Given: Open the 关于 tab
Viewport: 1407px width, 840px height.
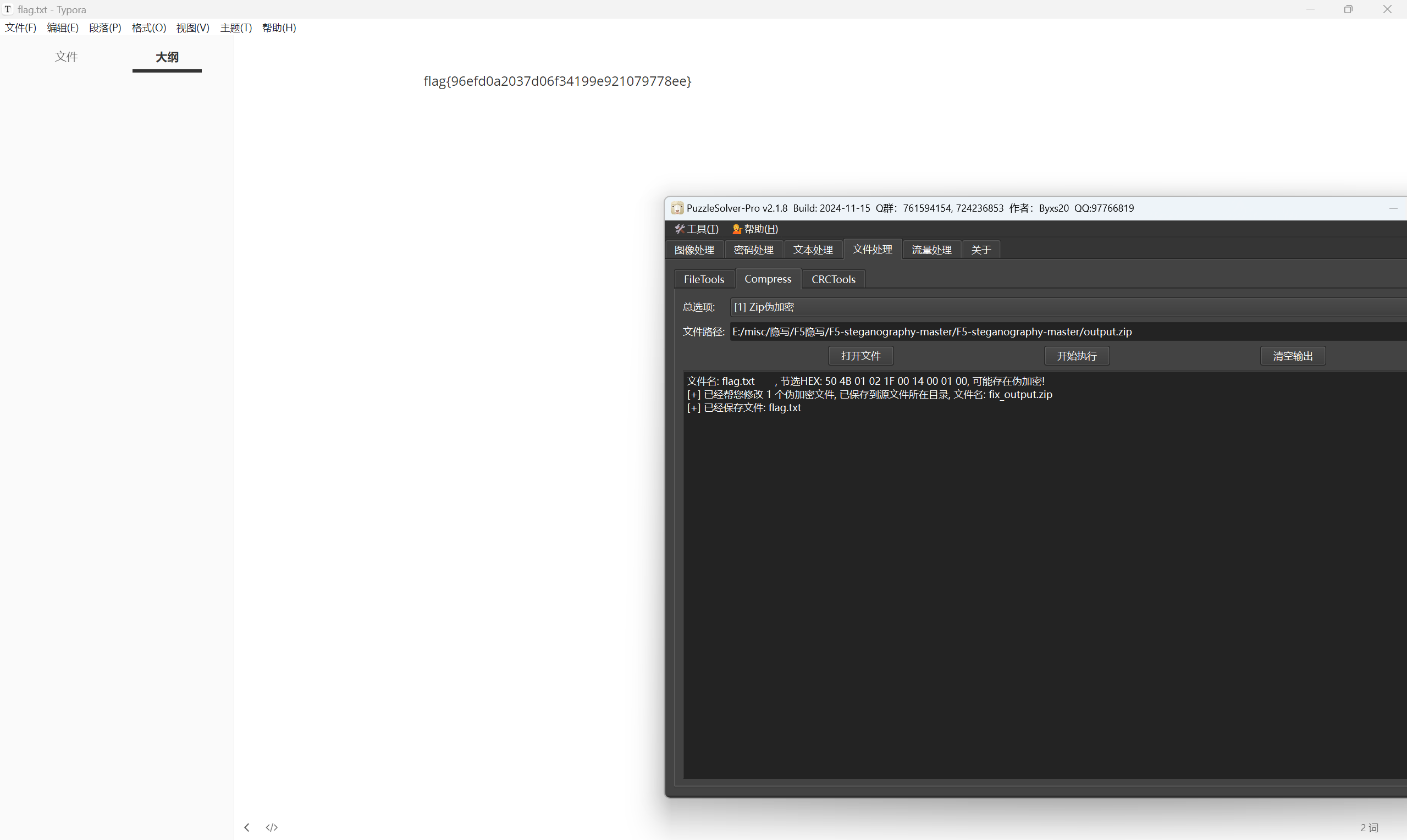Looking at the screenshot, I should pyautogui.click(x=981, y=250).
